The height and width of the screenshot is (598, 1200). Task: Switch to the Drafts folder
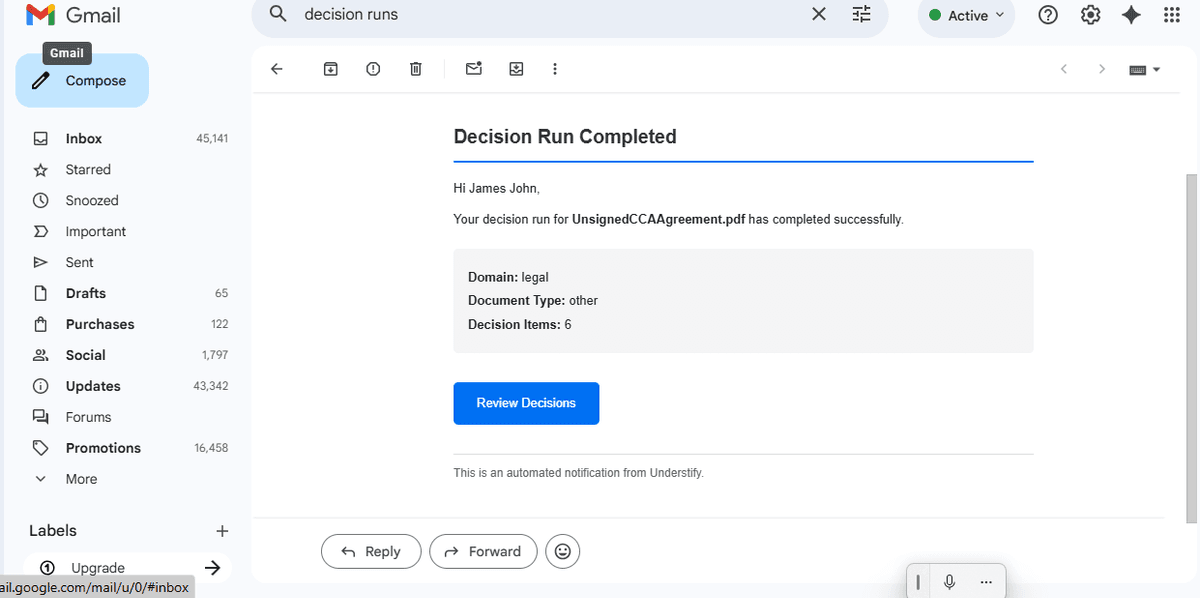click(x=86, y=293)
